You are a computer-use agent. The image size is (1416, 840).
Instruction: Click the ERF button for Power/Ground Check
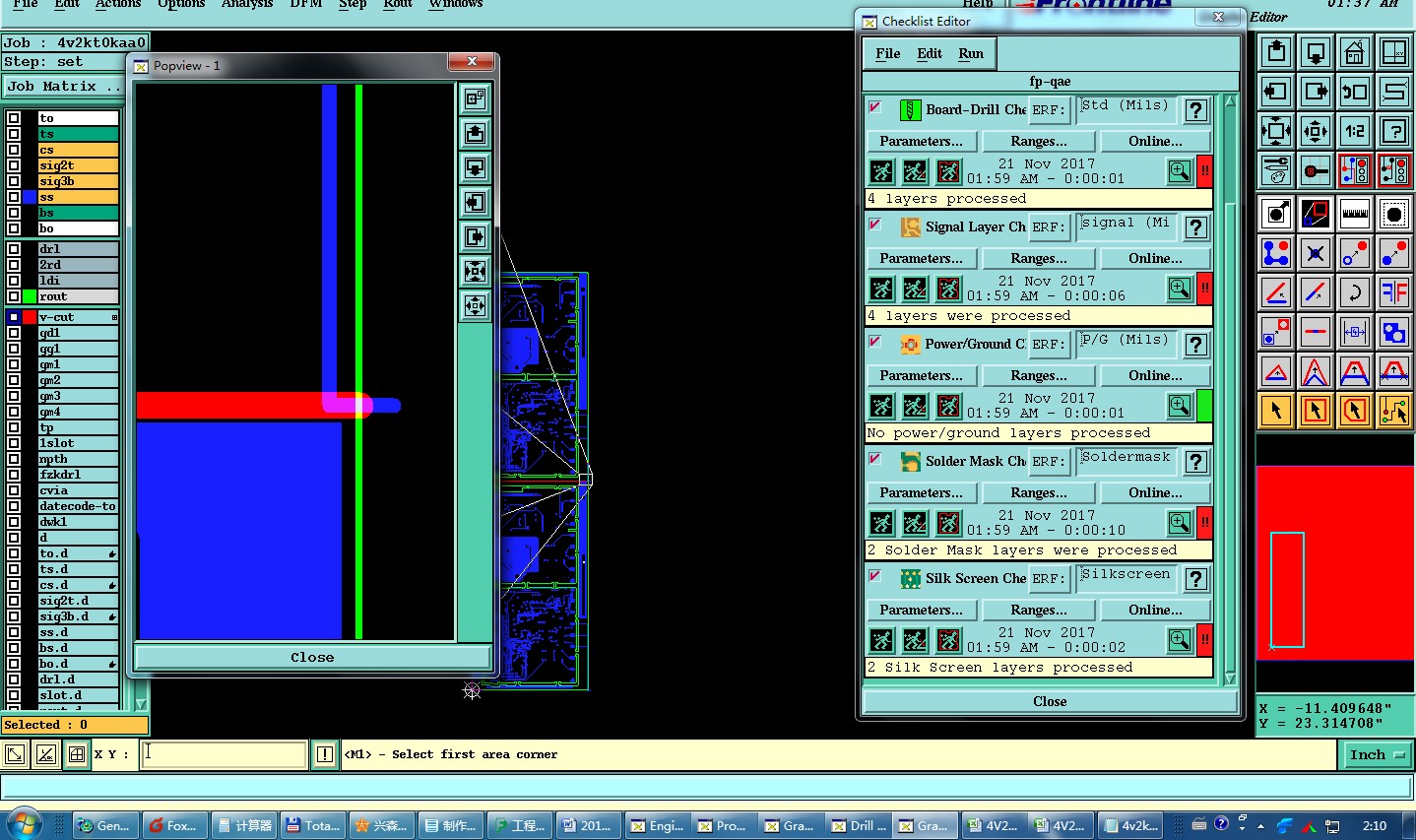tap(1048, 345)
